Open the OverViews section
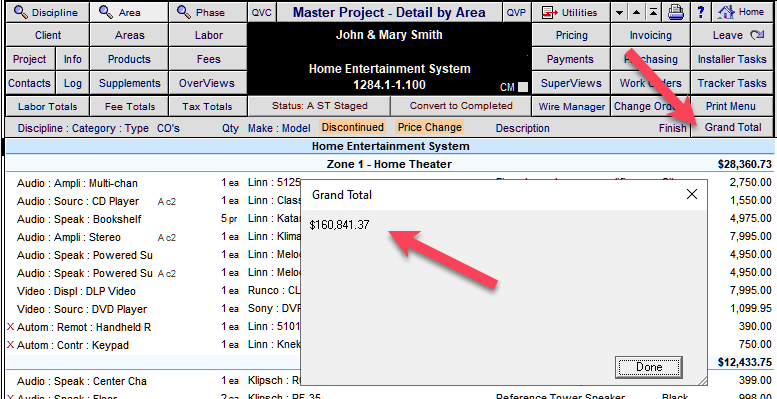This screenshot has height=399, width=777. [208, 83]
